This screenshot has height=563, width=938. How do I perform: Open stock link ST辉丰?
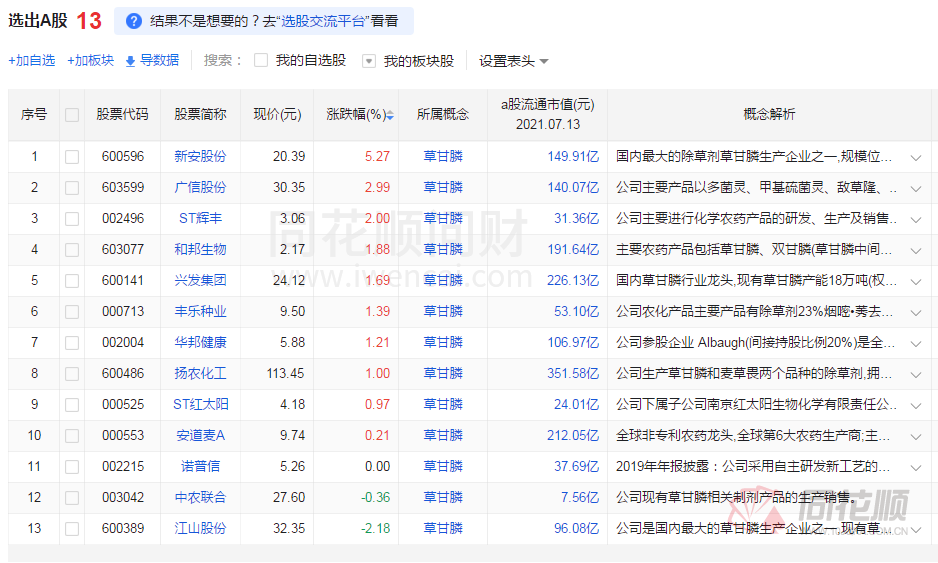(x=200, y=219)
